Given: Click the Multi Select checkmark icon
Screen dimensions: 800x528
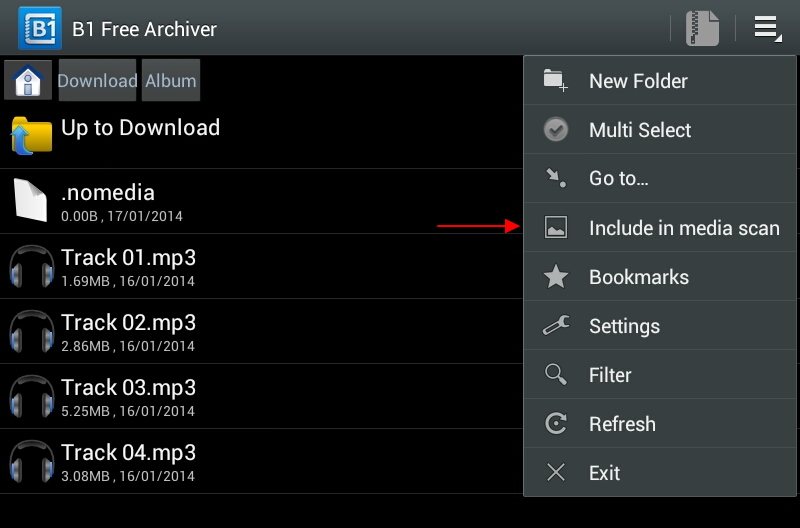Looking at the screenshot, I should (x=556, y=130).
